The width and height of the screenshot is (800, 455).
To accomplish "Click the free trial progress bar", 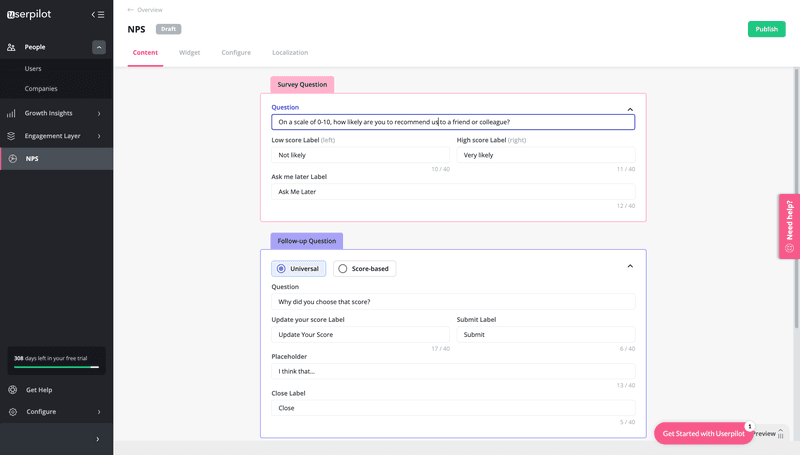I will [56, 367].
